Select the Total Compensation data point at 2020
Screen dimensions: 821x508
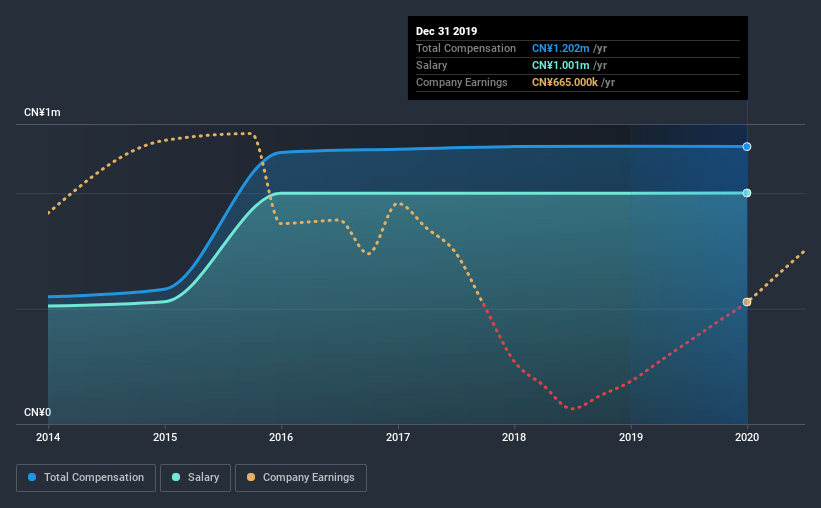click(747, 147)
